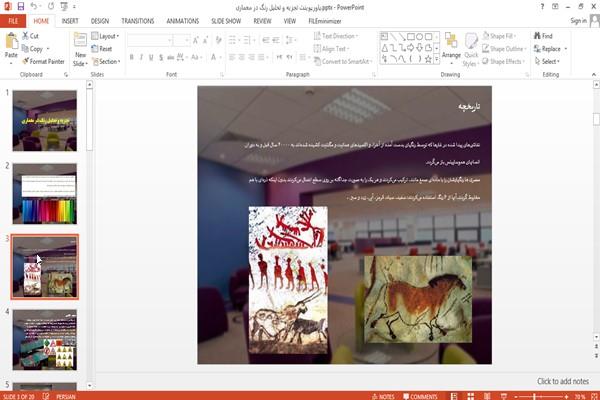Screen dimensions: 600x400
Task: Open Arrange options
Action: tap(451, 46)
